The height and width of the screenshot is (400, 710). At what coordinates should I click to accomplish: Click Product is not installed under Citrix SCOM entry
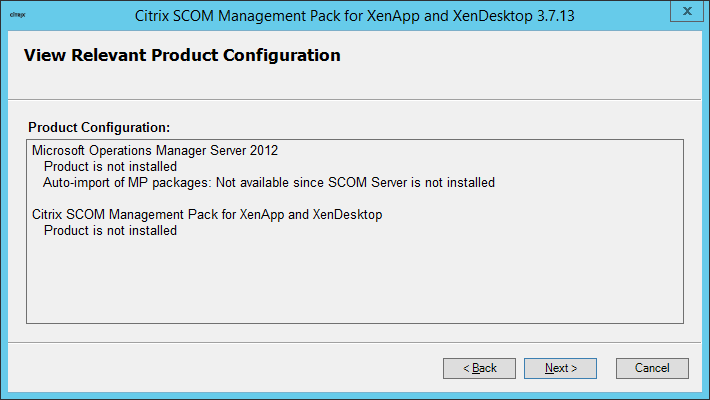[x=110, y=231]
